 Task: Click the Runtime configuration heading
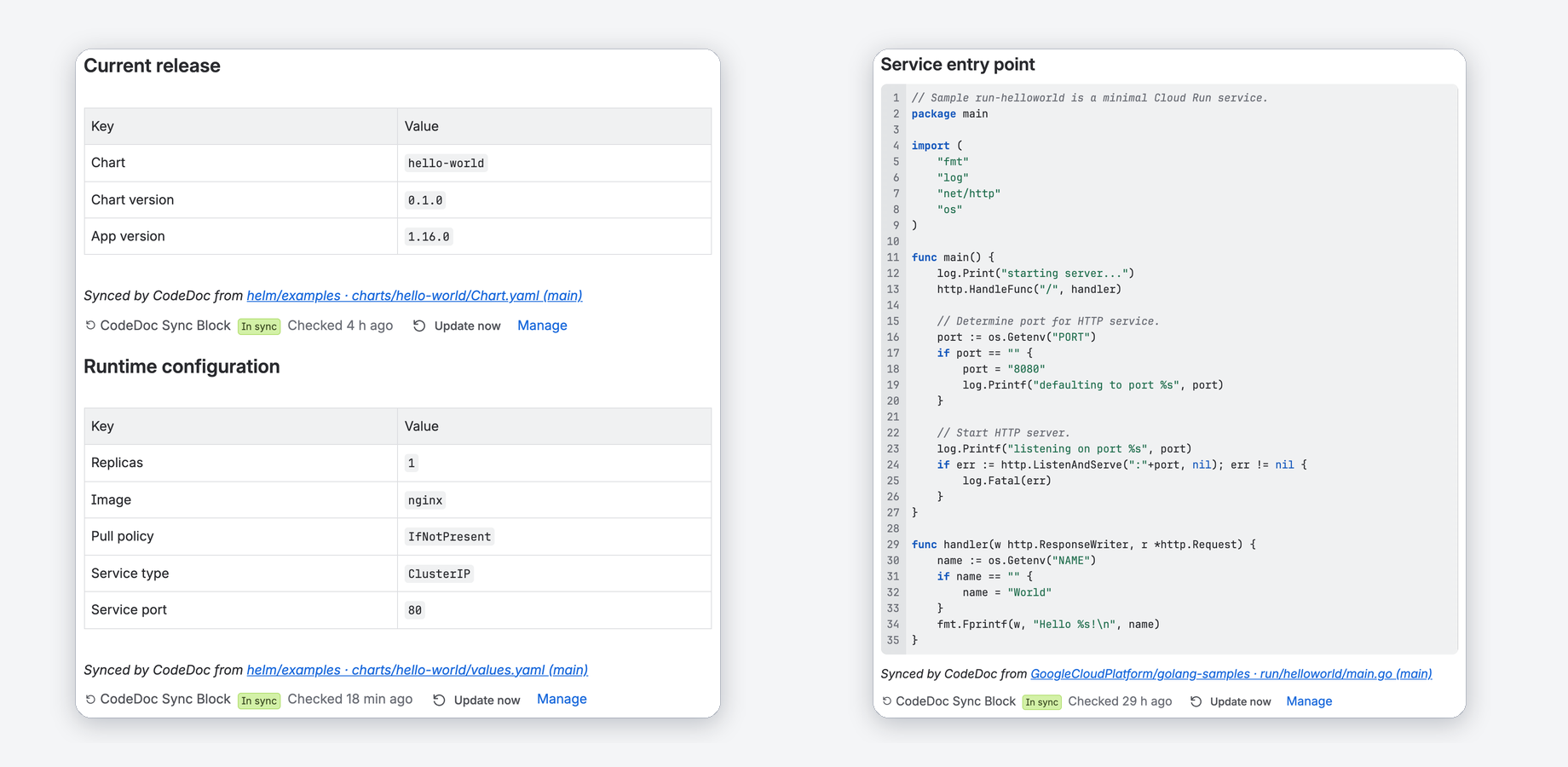point(182,366)
